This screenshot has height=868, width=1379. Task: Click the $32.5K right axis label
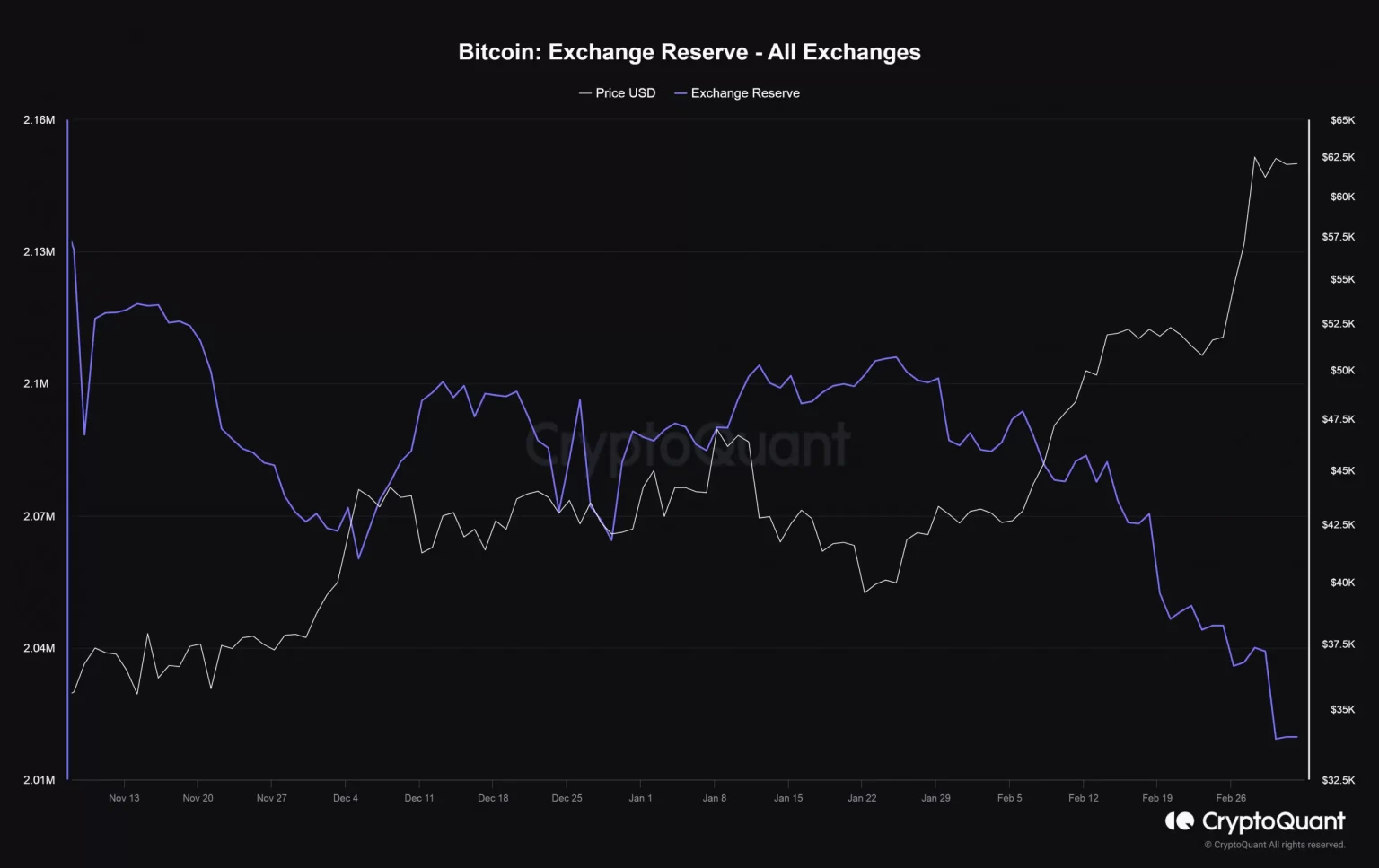tap(1338, 780)
